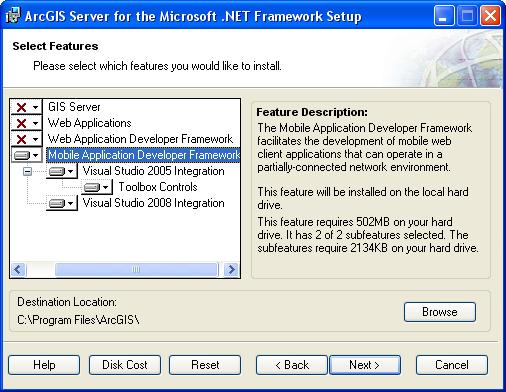The height and width of the screenshot is (392, 506).
Task: Select Visual Studio 2008 Integration item
Action: (x=153, y=203)
